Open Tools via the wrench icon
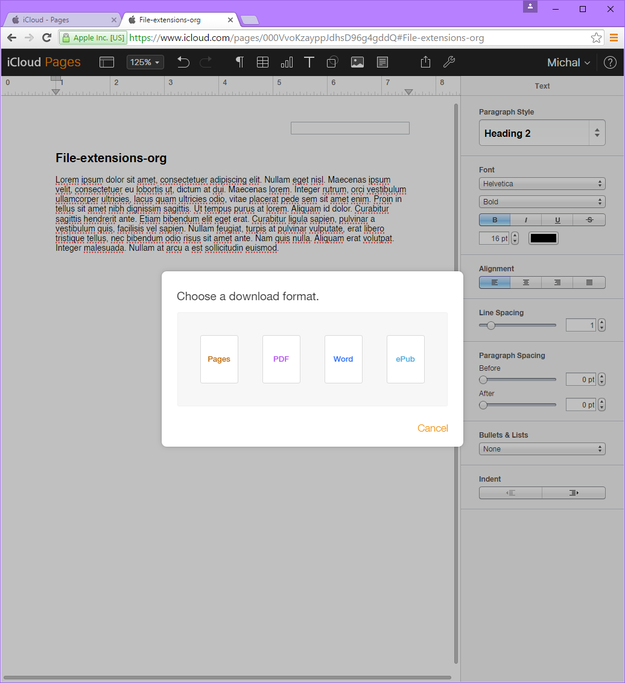Image resolution: width=625 pixels, height=683 pixels. pyautogui.click(x=449, y=62)
